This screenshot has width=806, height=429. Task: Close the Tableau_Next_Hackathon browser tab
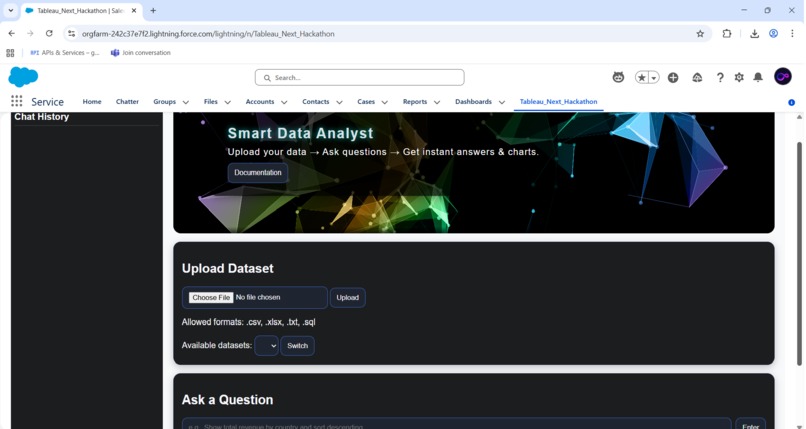tap(134, 10)
